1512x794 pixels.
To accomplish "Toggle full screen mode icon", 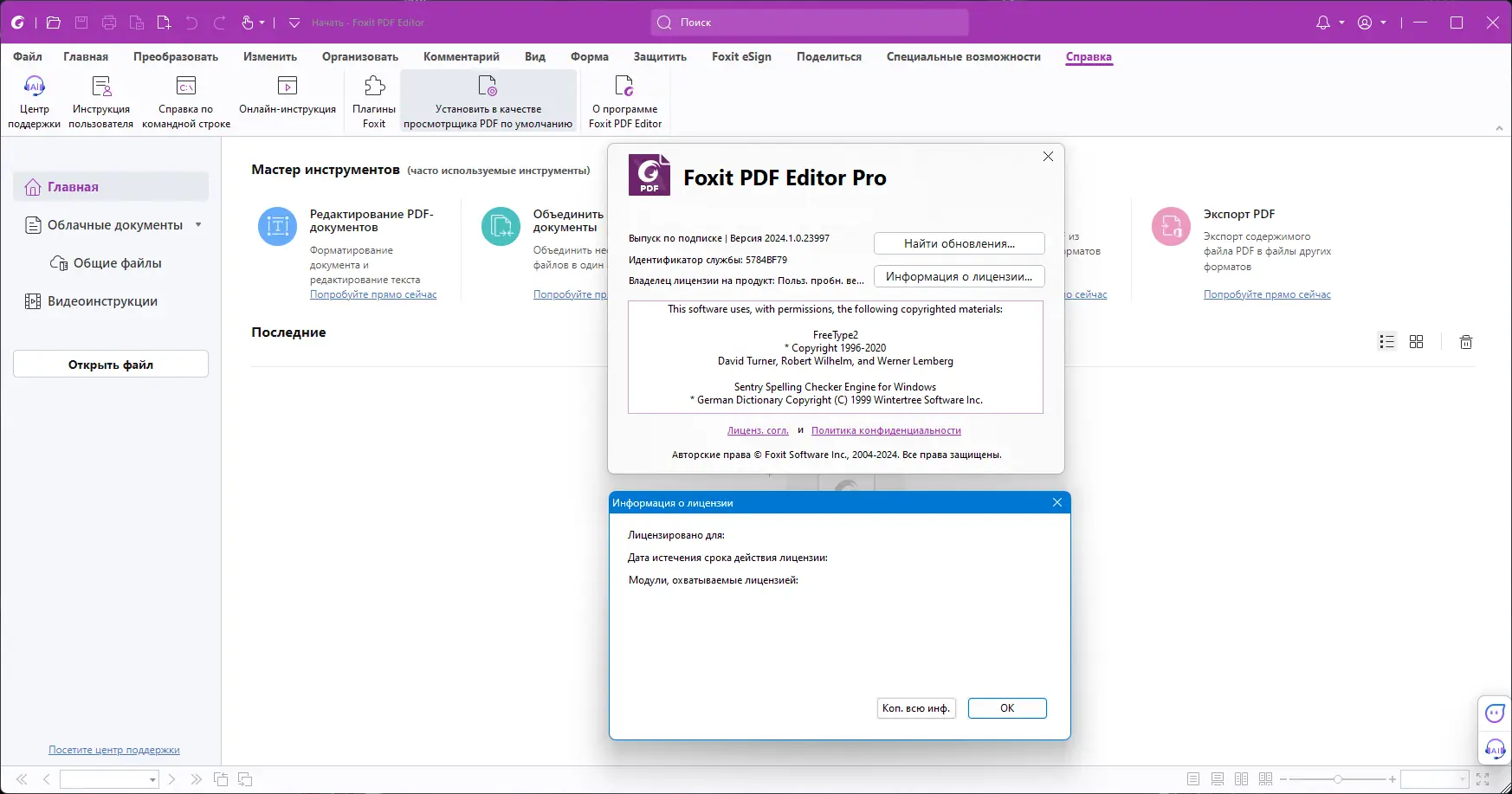I will coord(1483,779).
